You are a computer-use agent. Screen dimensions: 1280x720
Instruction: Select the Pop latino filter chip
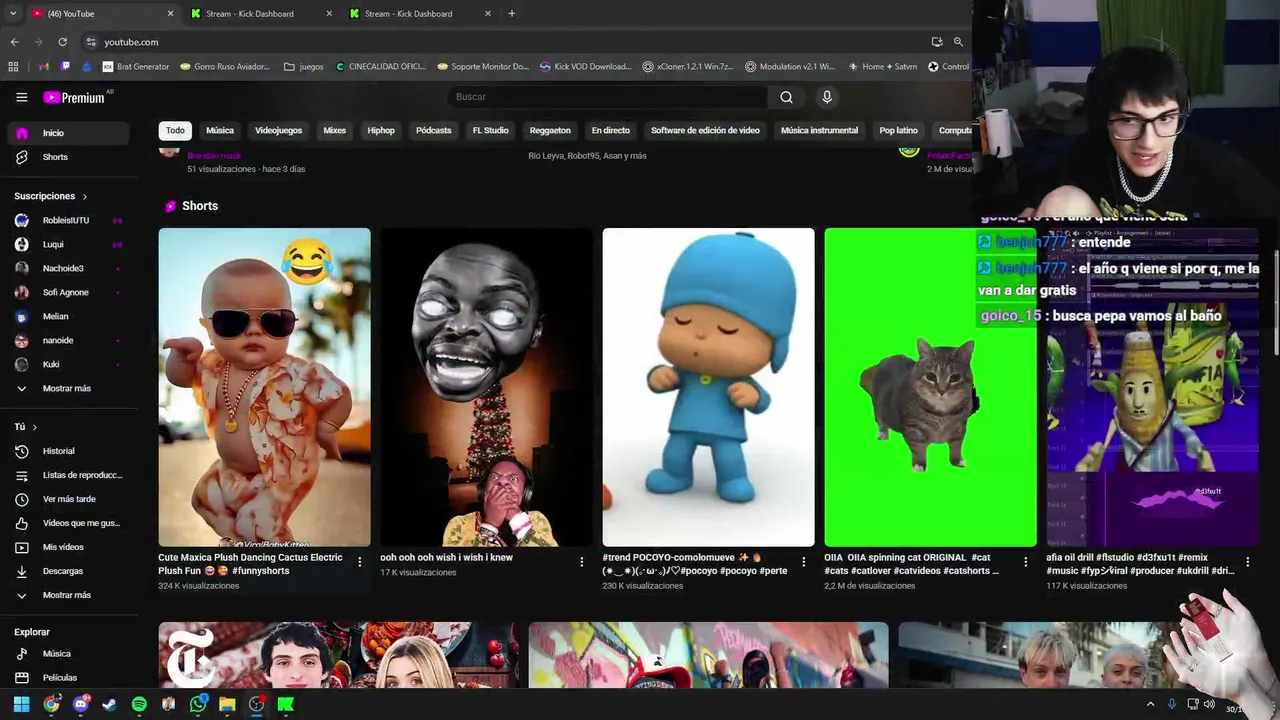click(x=898, y=131)
